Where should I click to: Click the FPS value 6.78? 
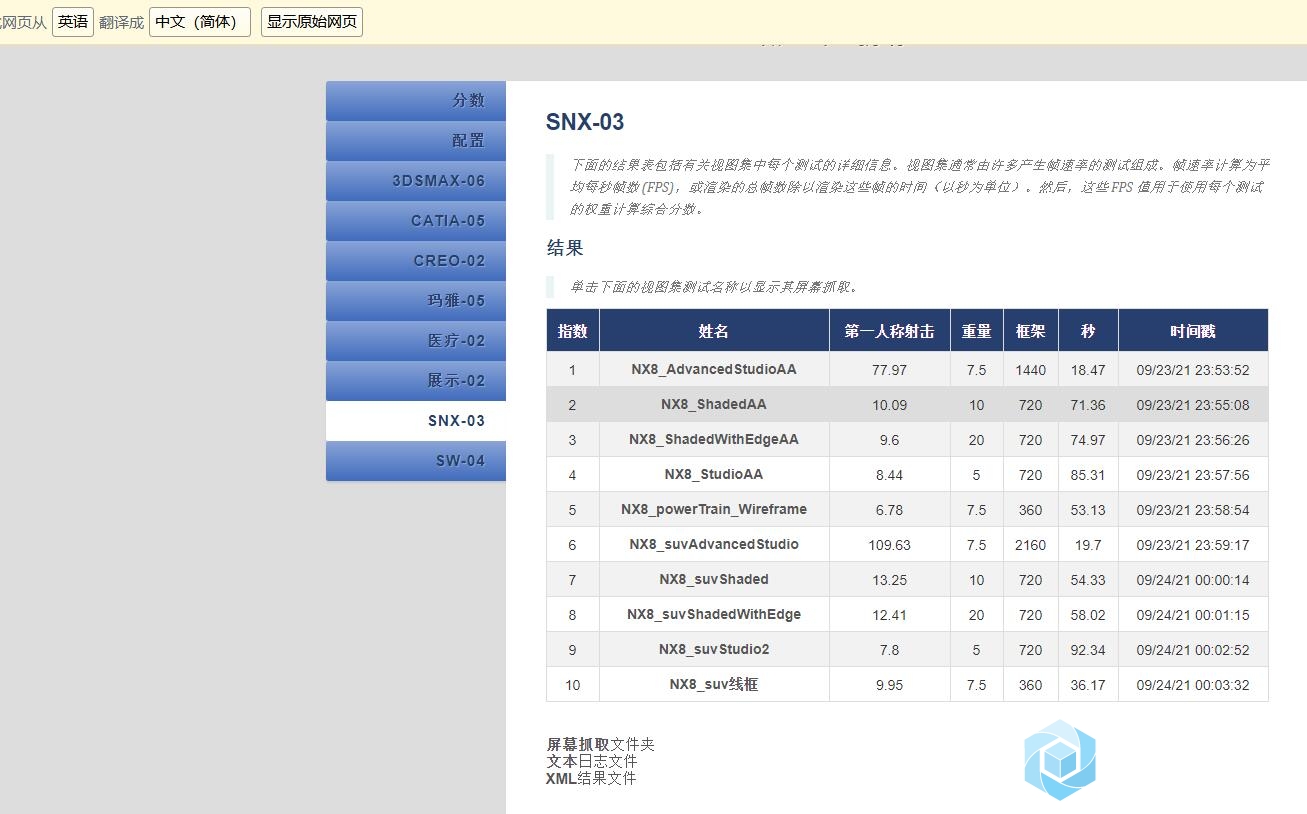889,510
